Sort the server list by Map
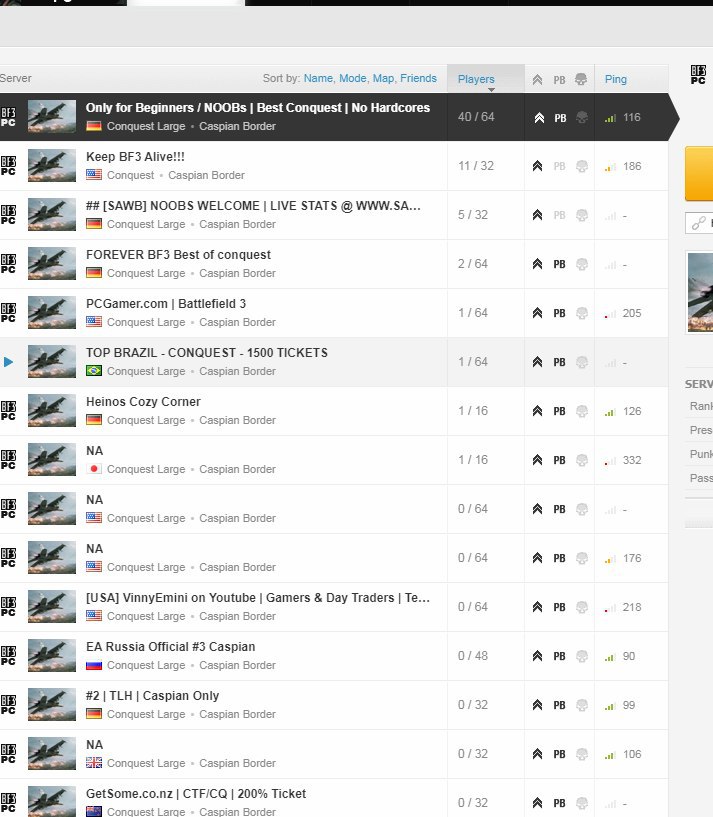This screenshot has width=713, height=817. tap(383, 78)
